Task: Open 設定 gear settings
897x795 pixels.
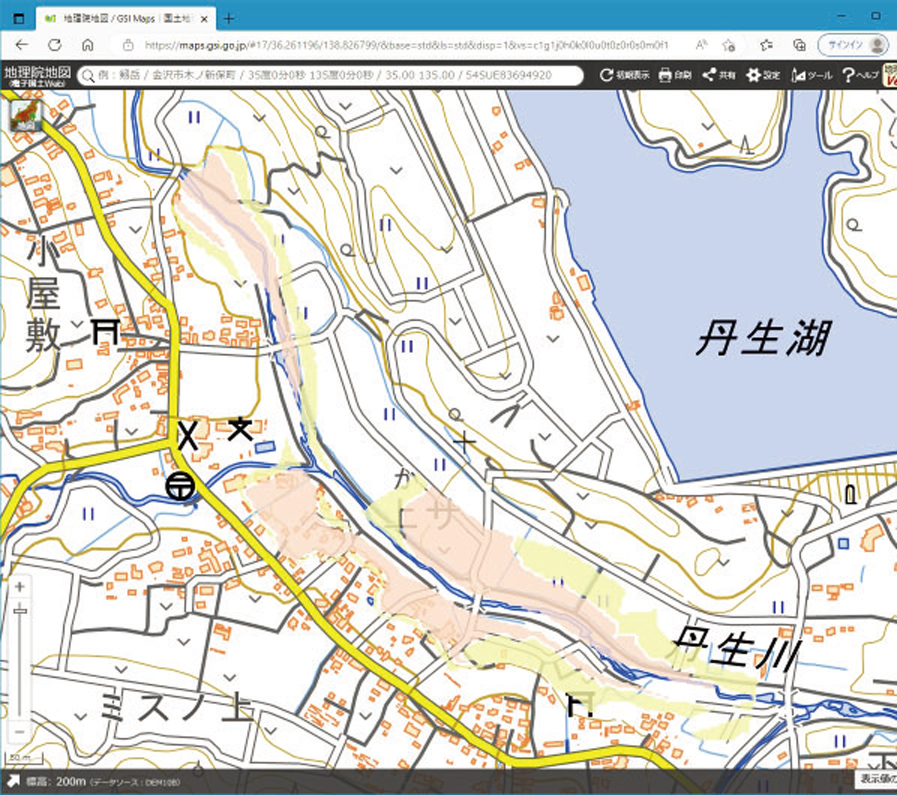Action: click(763, 75)
